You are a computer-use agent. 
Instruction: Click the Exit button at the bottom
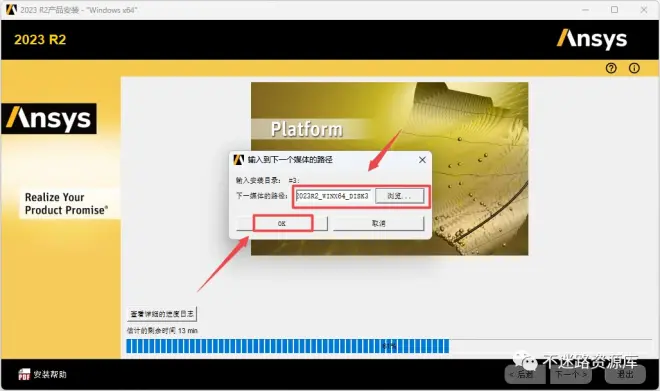pos(625,375)
